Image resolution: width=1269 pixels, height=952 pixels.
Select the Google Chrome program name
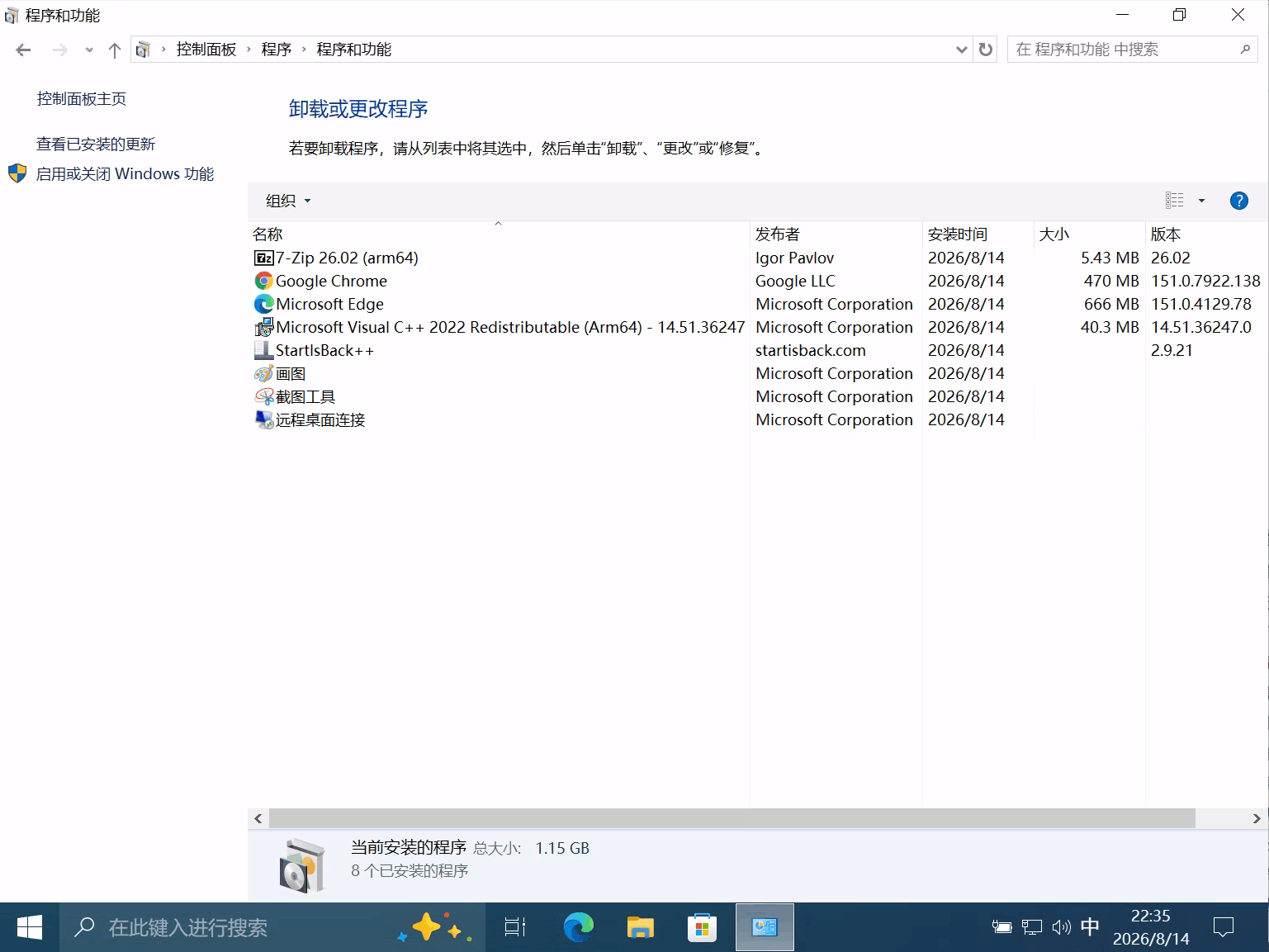pos(331,282)
